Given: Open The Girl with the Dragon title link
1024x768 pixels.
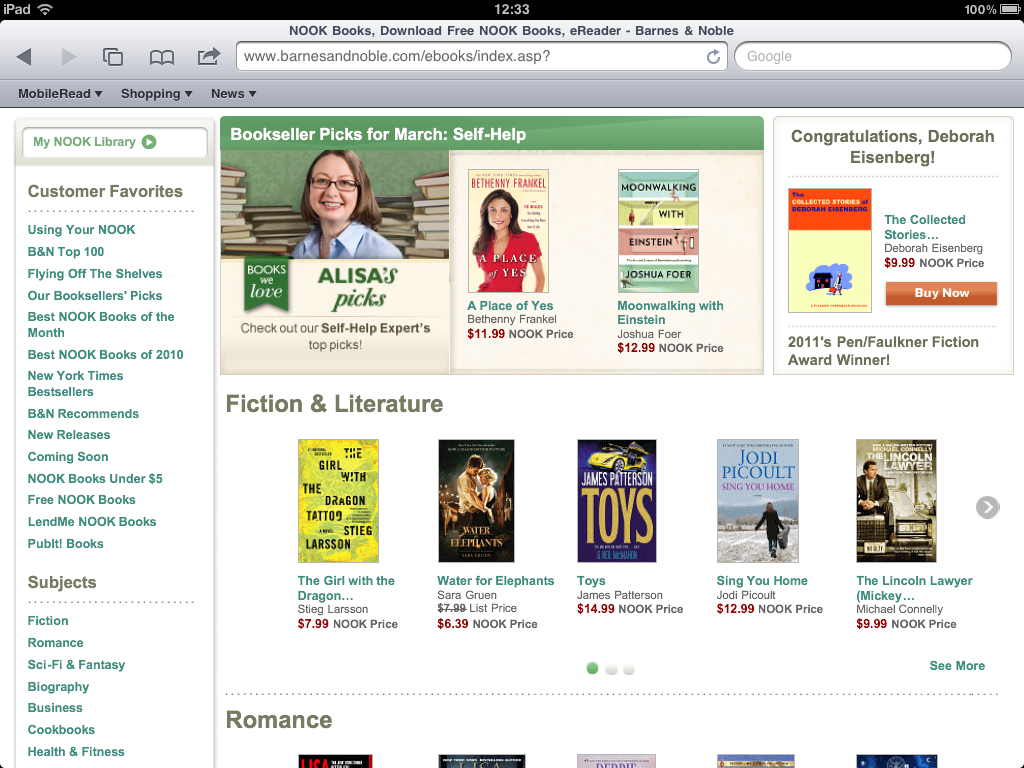Looking at the screenshot, I should pos(346,588).
